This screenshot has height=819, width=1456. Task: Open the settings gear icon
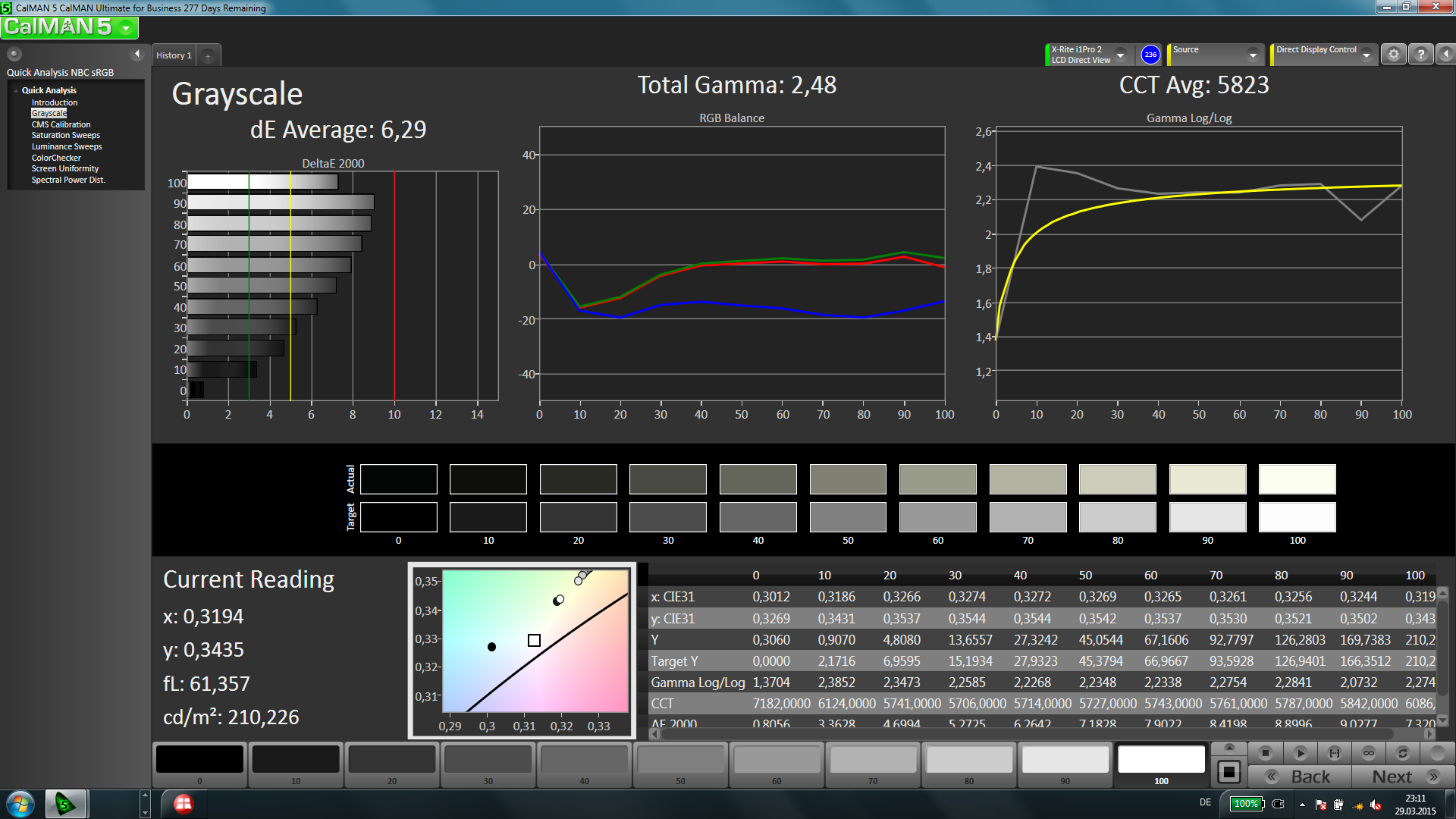click(x=1393, y=55)
